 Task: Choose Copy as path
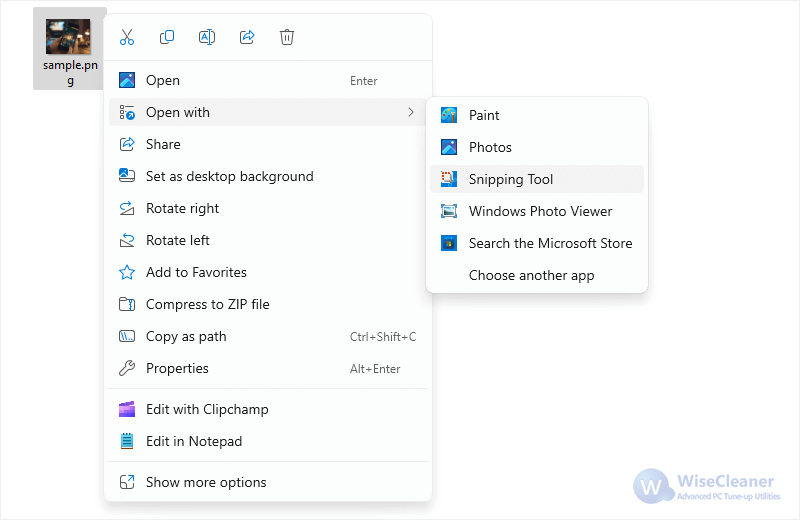tap(268, 336)
